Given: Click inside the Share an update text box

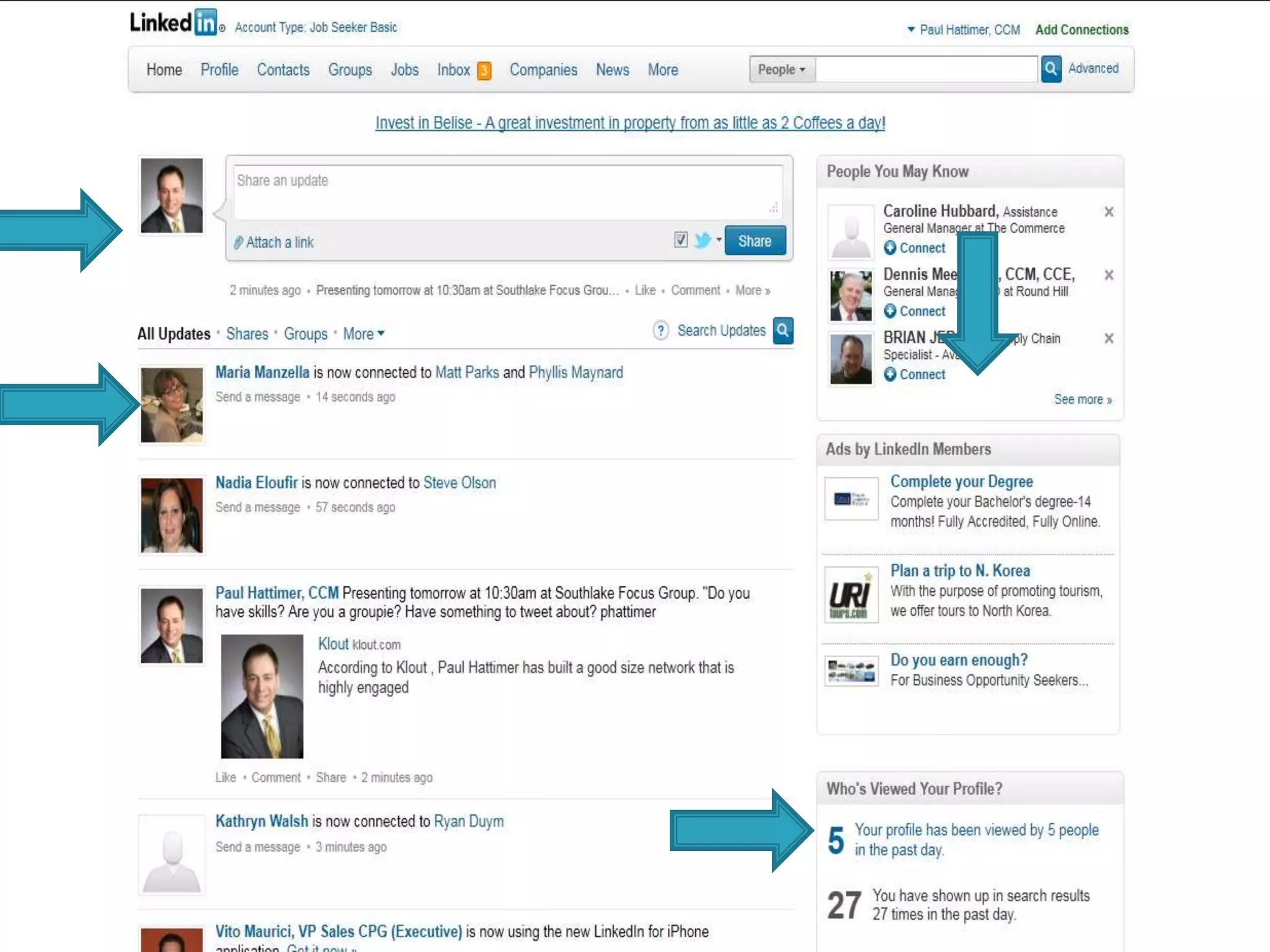Looking at the screenshot, I should pos(507,192).
